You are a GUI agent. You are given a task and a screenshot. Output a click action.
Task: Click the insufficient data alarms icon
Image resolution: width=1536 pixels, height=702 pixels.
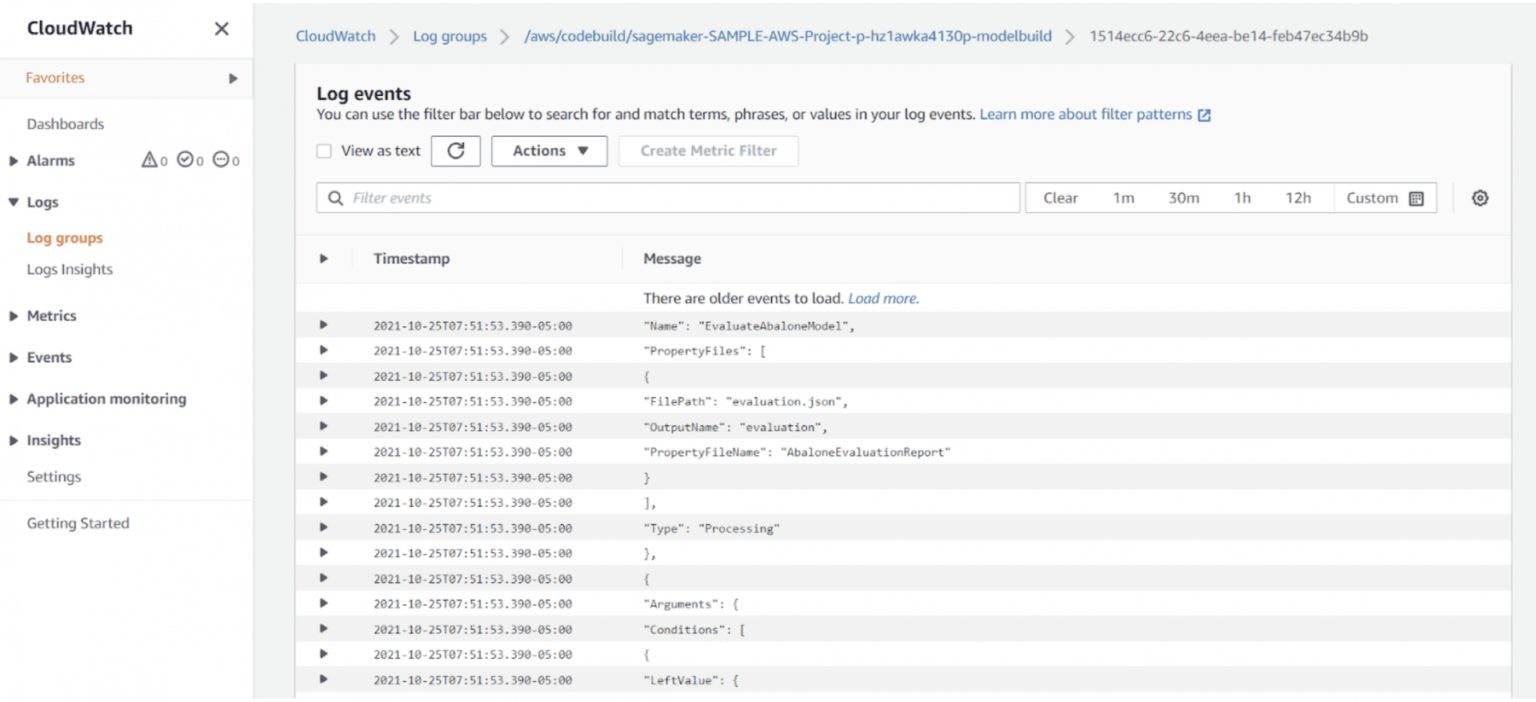[x=222, y=160]
